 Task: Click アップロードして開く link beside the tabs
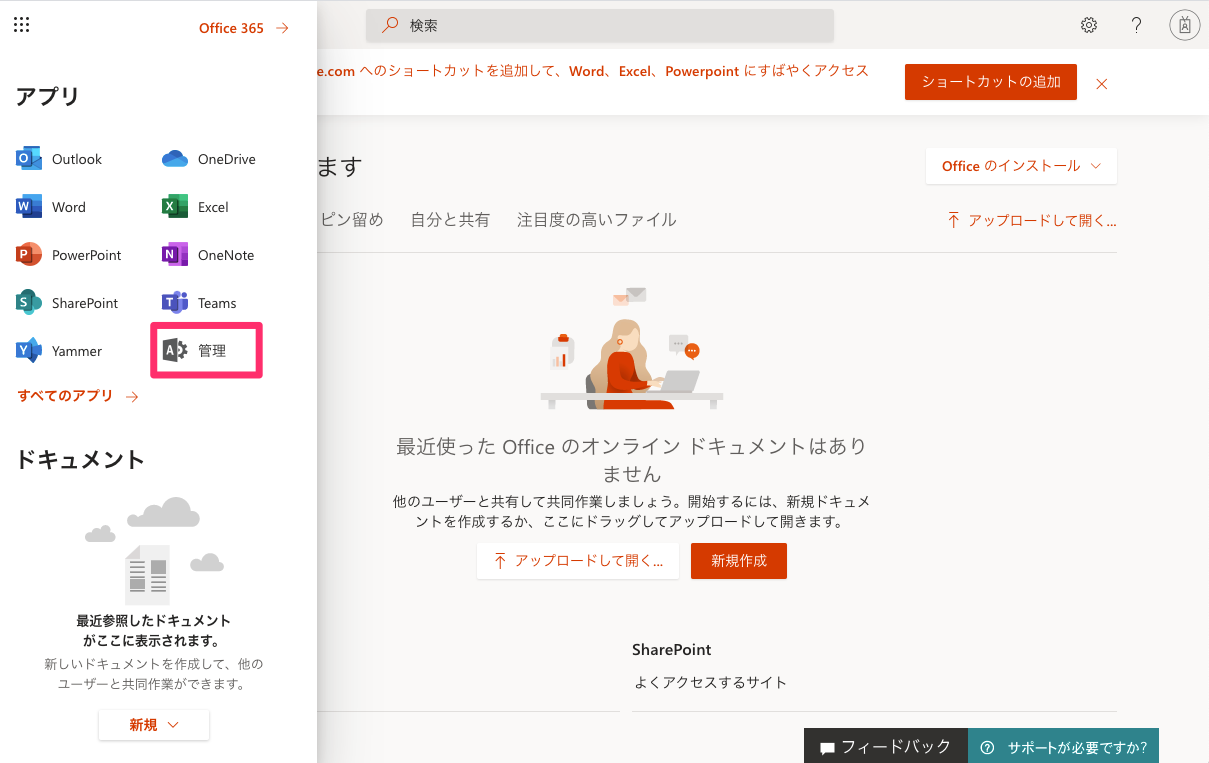(1032, 220)
